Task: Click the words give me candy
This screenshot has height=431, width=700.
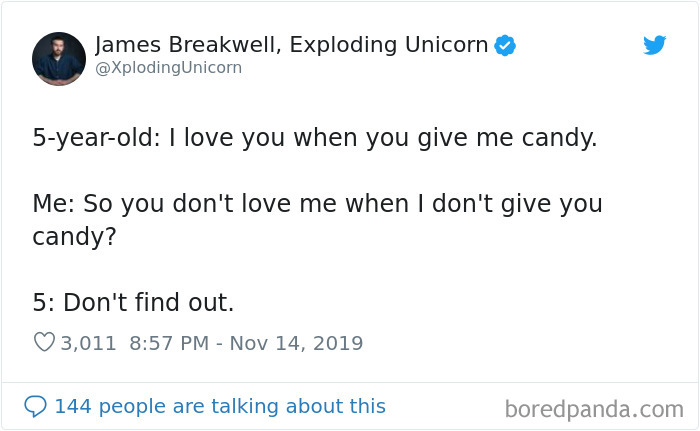Action: (507, 138)
